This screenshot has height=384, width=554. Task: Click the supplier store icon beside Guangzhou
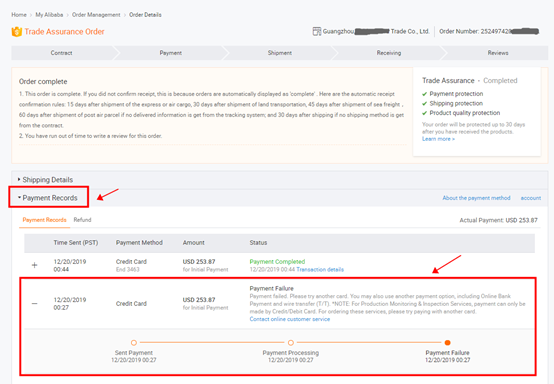tap(317, 31)
